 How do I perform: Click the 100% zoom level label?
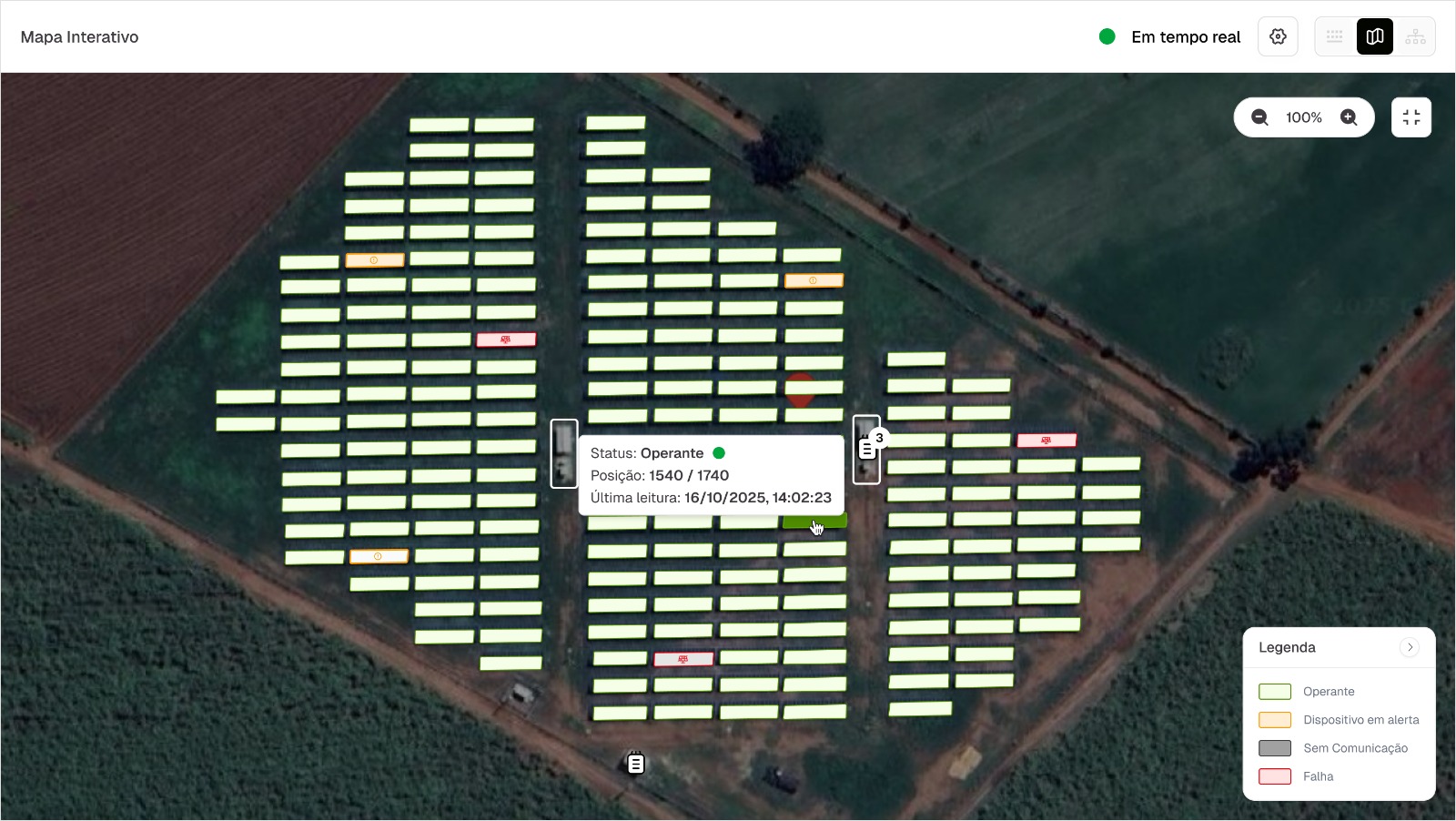(1303, 117)
